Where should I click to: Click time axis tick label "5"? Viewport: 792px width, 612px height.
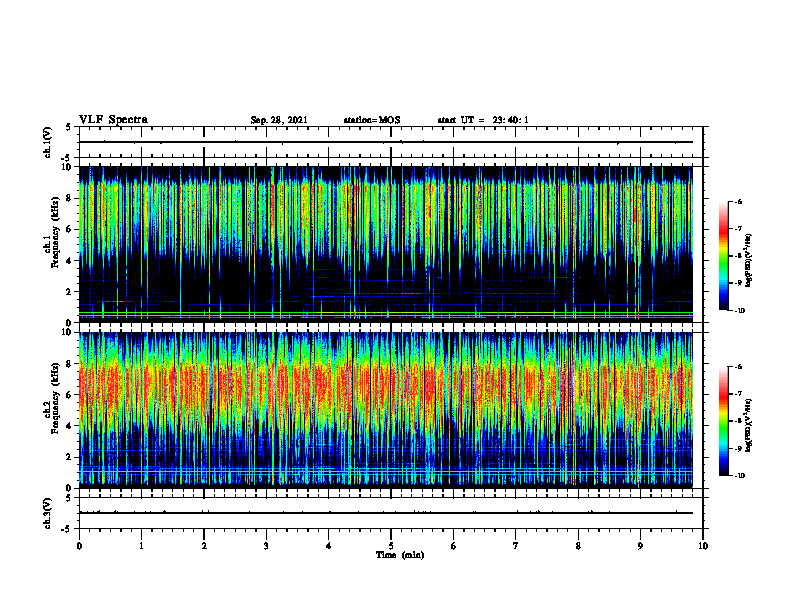coord(391,546)
